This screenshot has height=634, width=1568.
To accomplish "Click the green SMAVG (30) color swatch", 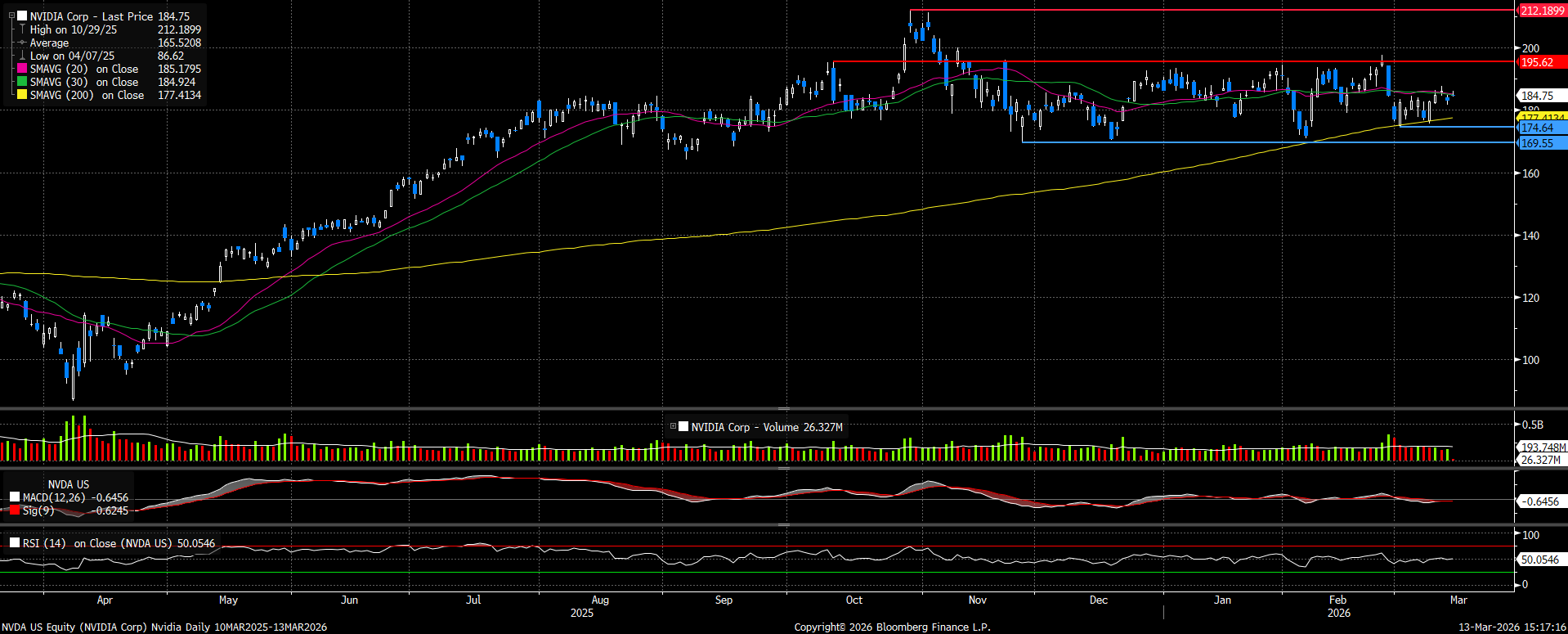I will click(22, 82).
